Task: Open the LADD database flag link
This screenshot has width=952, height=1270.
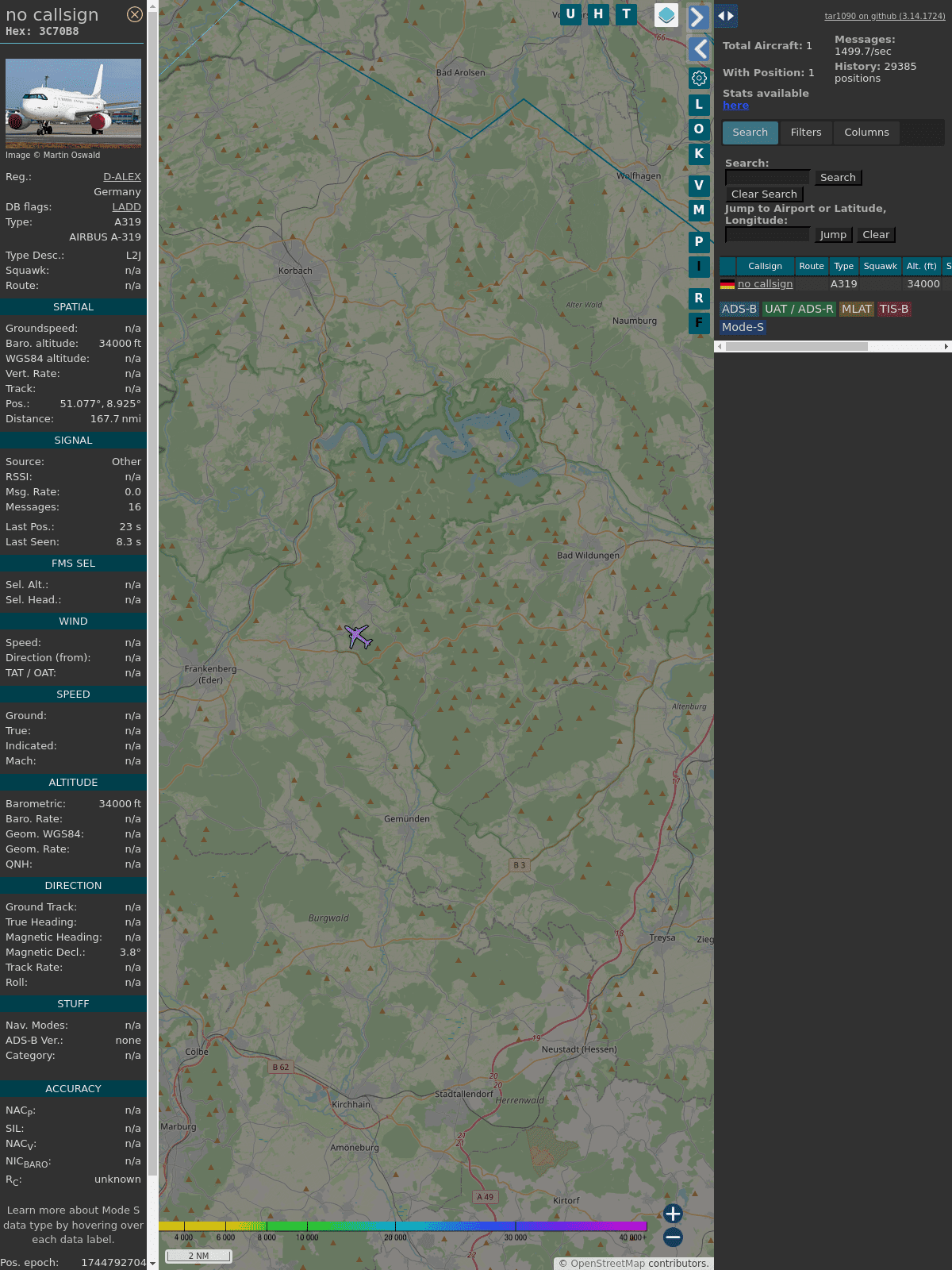Action: [126, 207]
